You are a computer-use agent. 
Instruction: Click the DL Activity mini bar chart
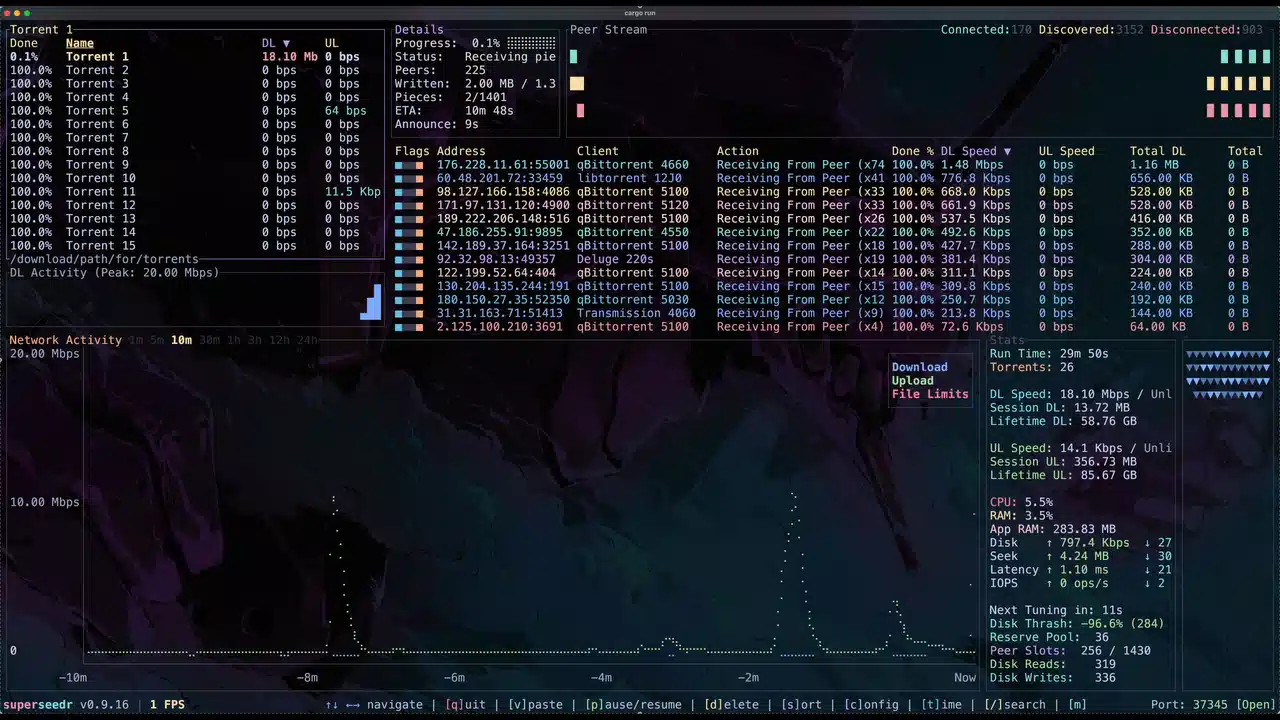click(370, 300)
